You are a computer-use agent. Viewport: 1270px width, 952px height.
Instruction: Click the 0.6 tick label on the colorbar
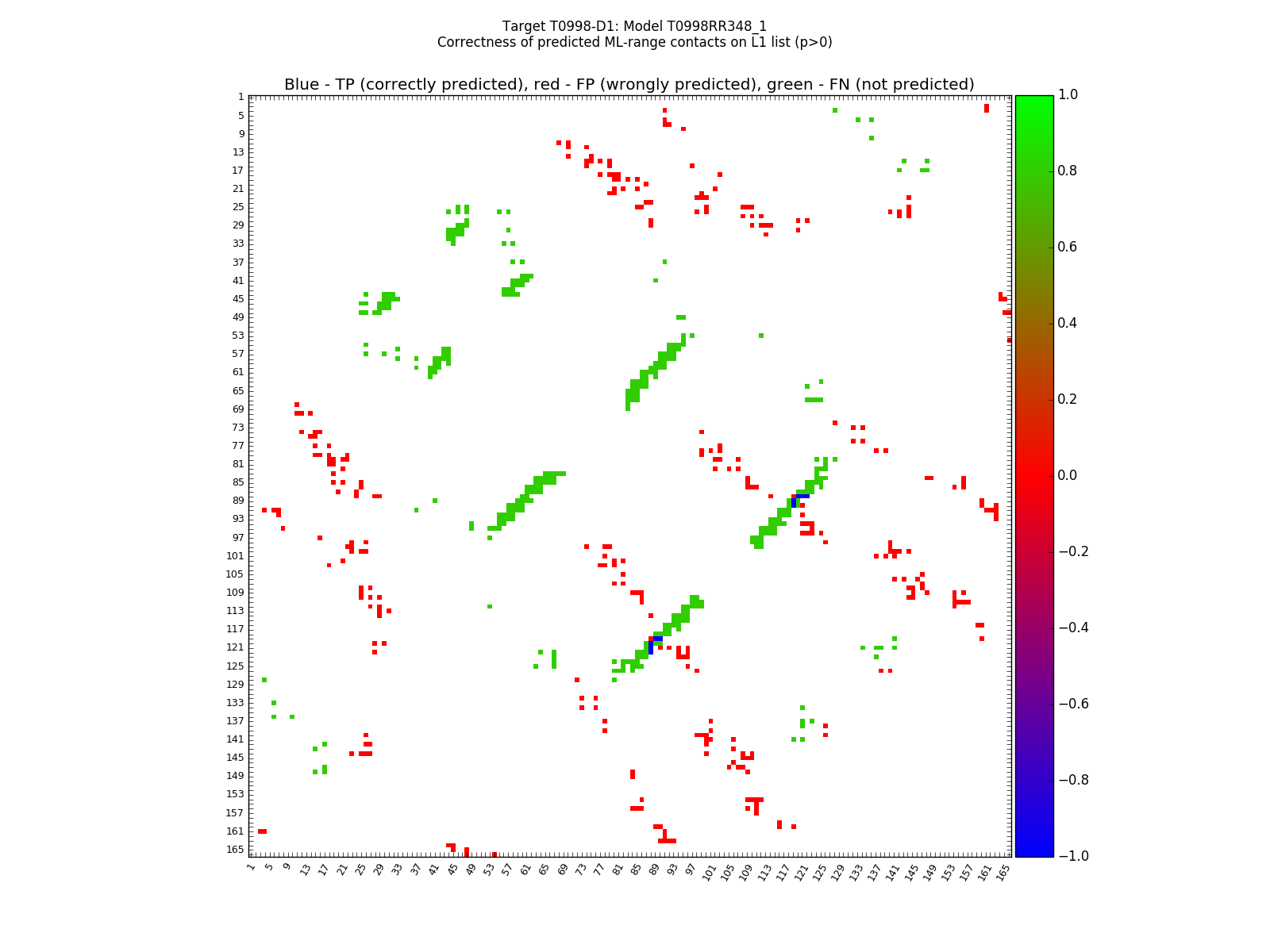click(x=1068, y=247)
